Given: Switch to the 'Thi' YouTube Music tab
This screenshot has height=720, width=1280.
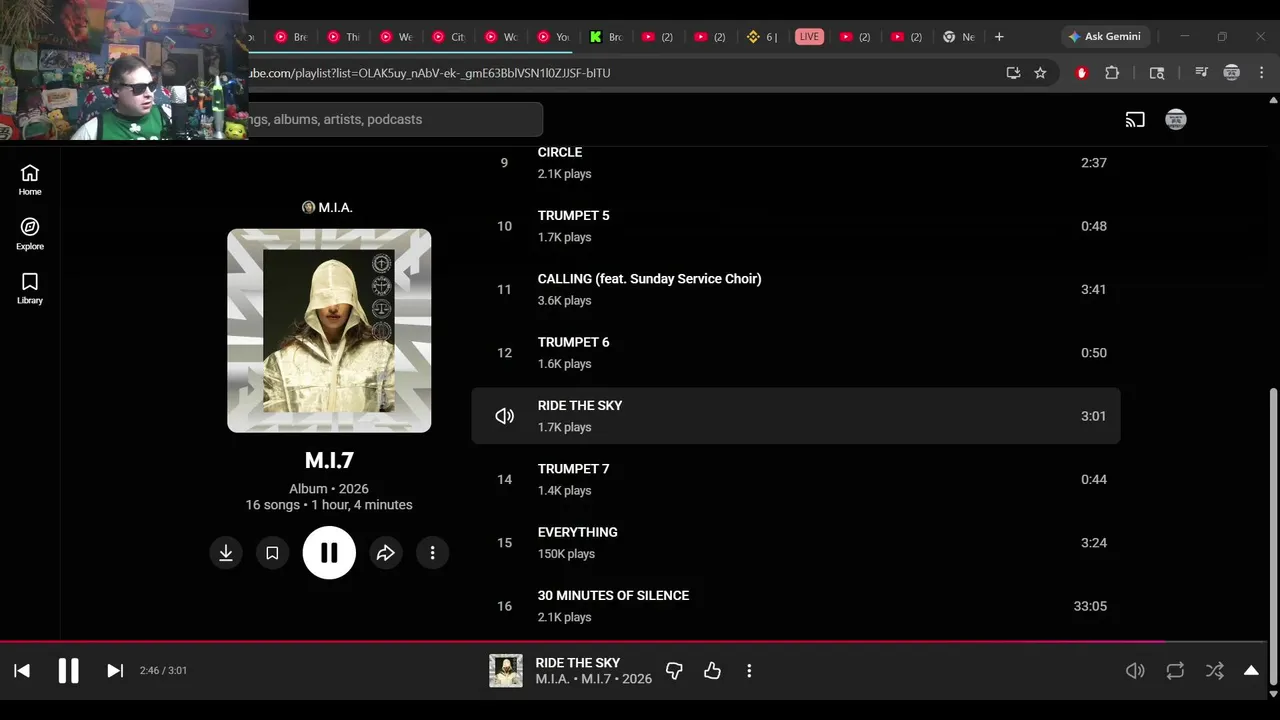Looking at the screenshot, I should click(343, 37).
